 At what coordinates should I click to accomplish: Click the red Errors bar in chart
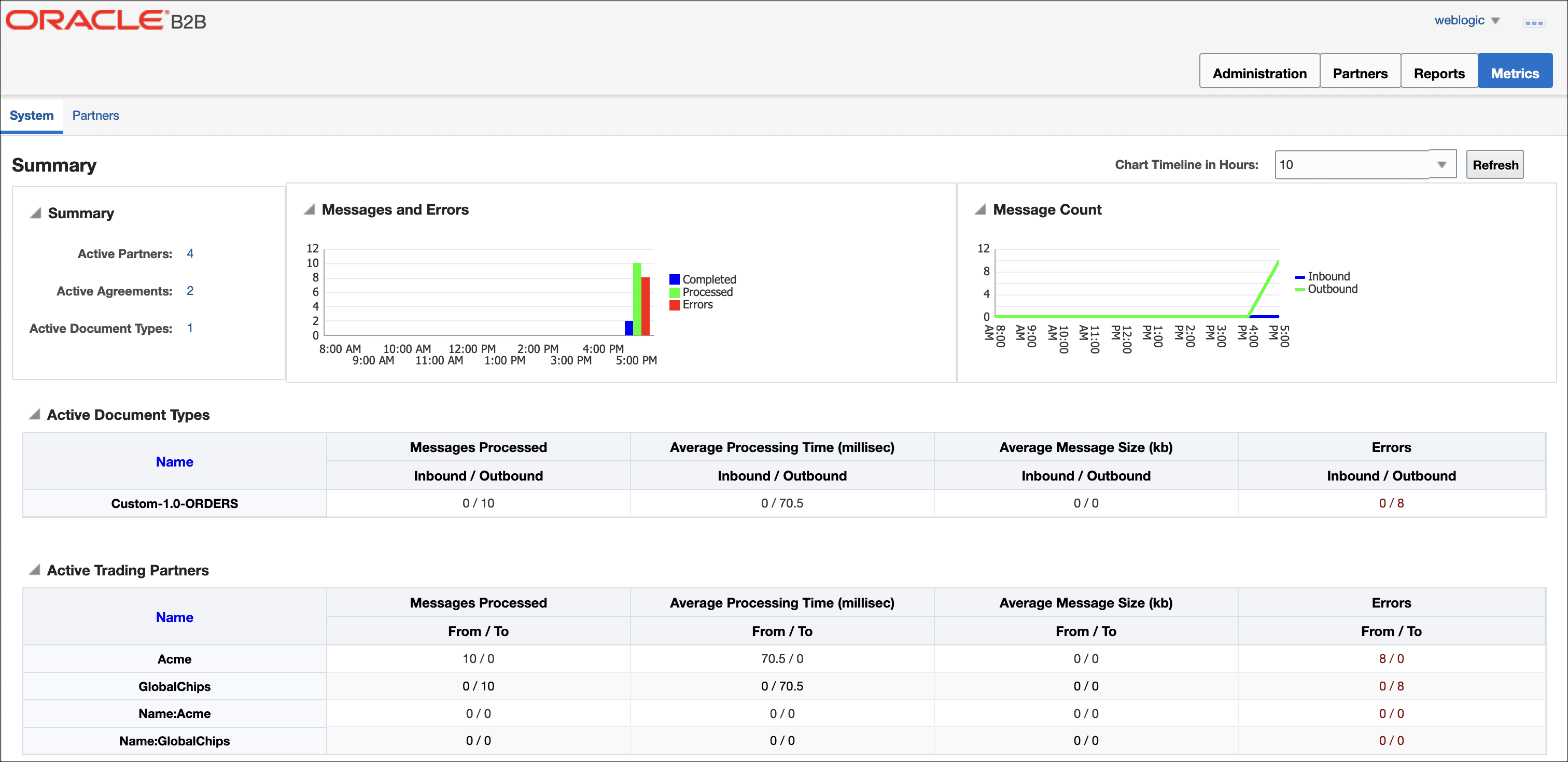pos(645,306)
